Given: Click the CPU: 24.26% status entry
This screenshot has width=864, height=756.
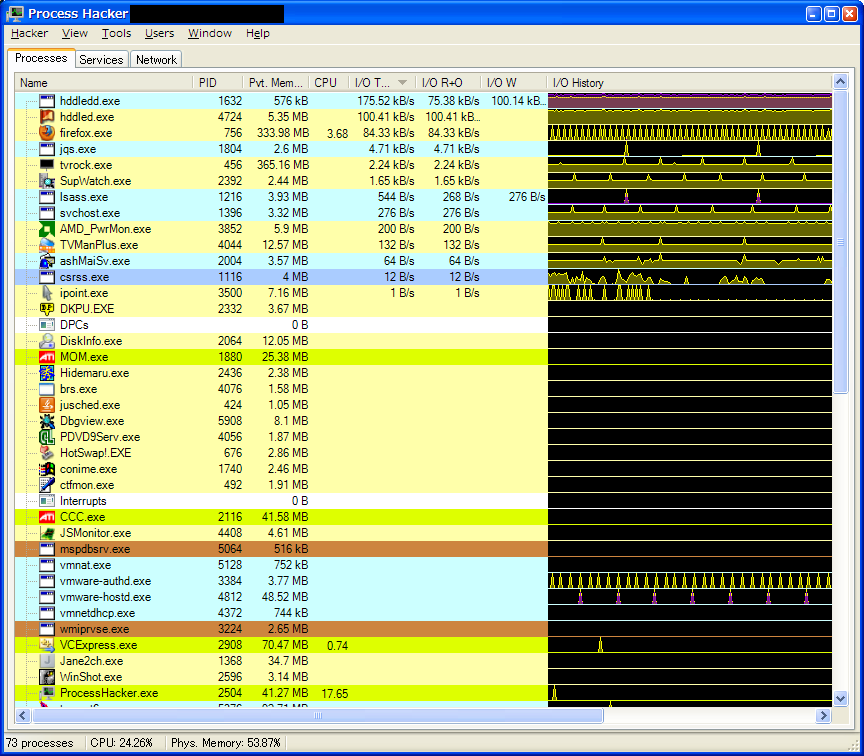Looking at the screenshot, I should (x=121, y=743).
